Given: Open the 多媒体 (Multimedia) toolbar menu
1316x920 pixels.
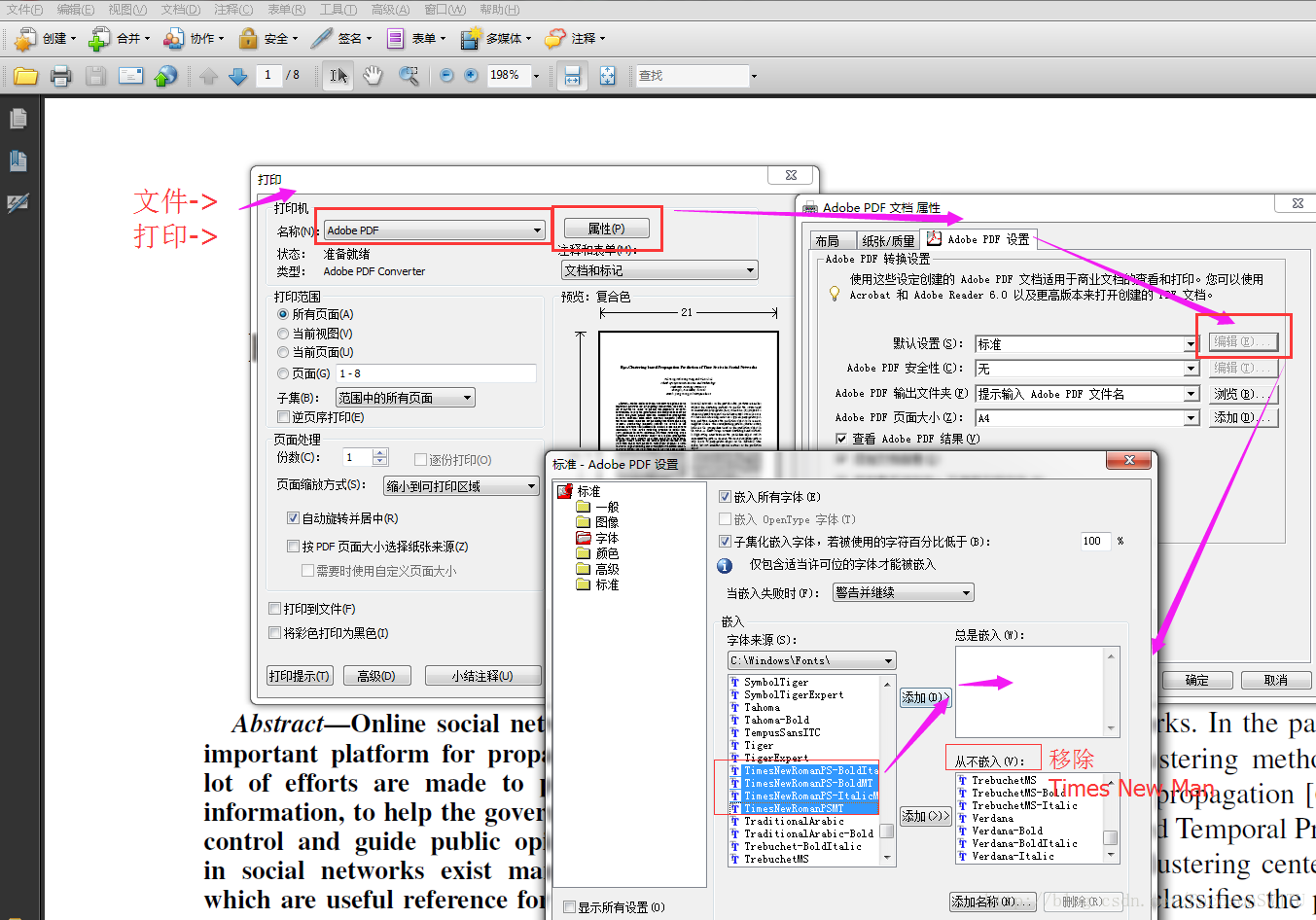Looking at the screenshot, I should 496,39.
